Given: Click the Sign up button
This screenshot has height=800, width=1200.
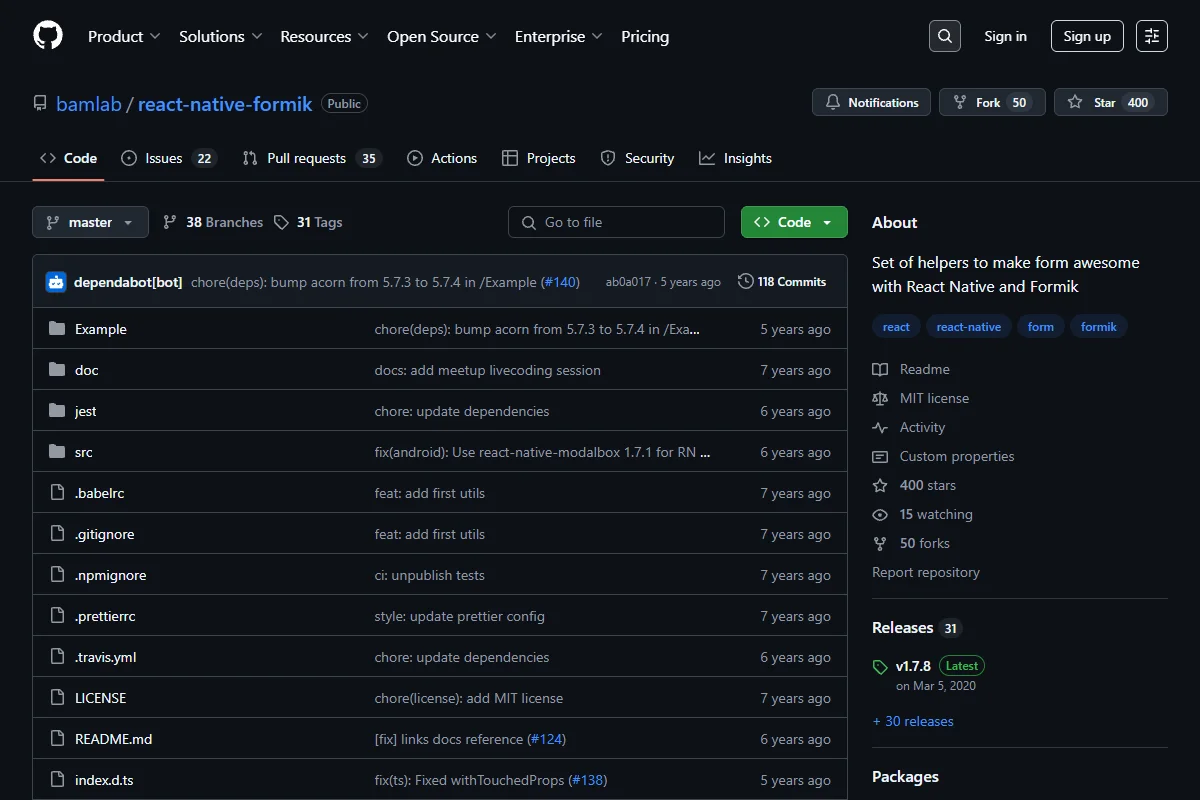Looking at the screenshot, I should tap(1087, 36).
